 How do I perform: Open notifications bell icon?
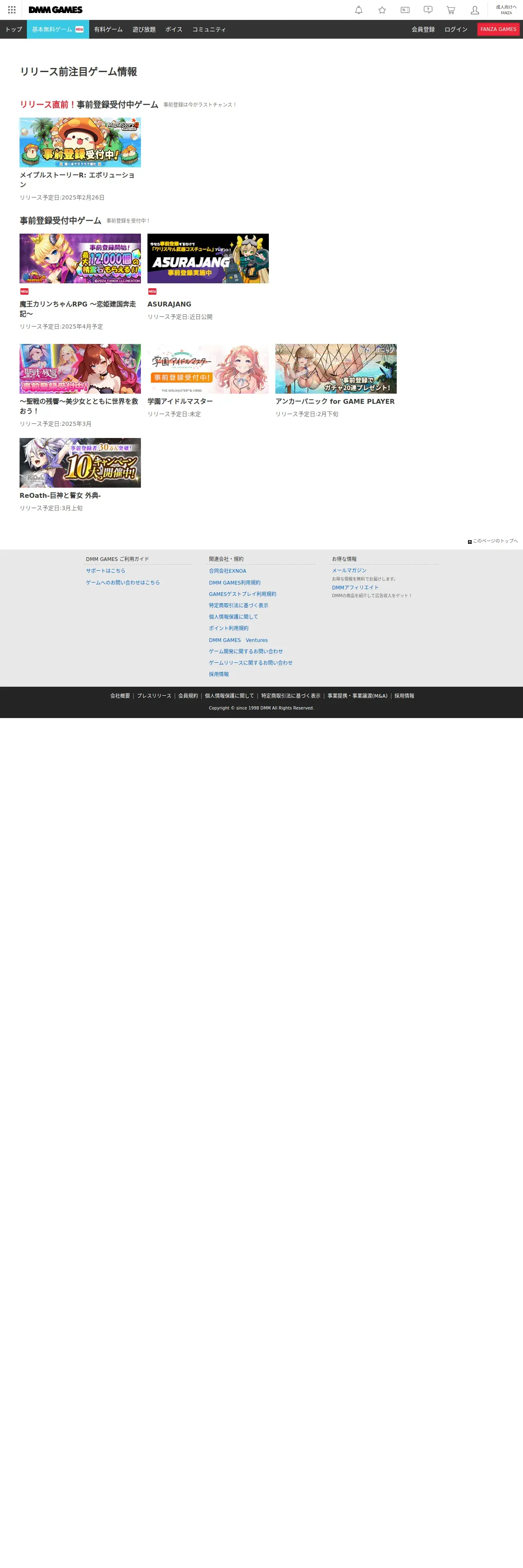click(x=358, y=10)
